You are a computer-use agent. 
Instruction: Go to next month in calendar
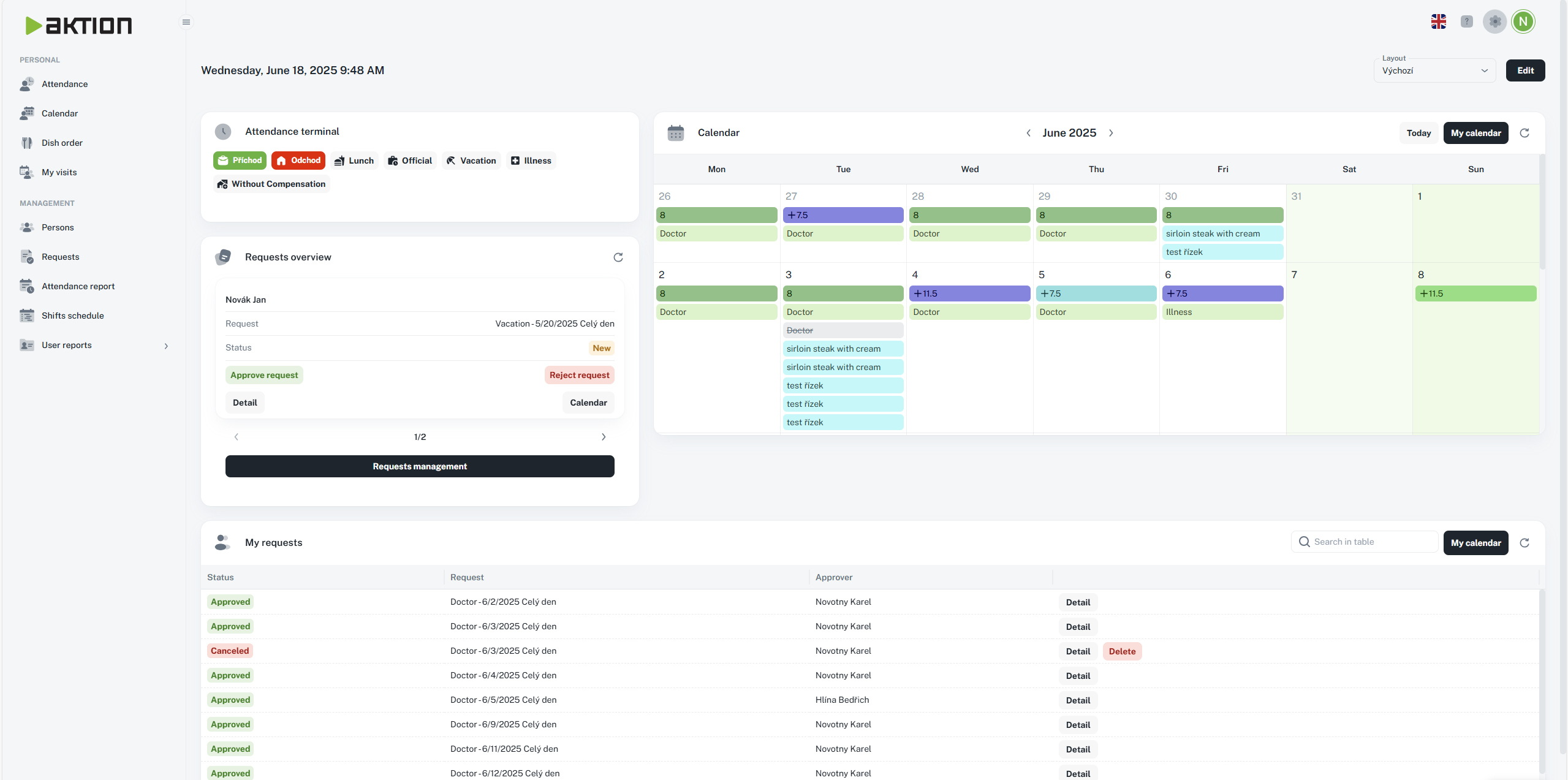coord(1111,133)
